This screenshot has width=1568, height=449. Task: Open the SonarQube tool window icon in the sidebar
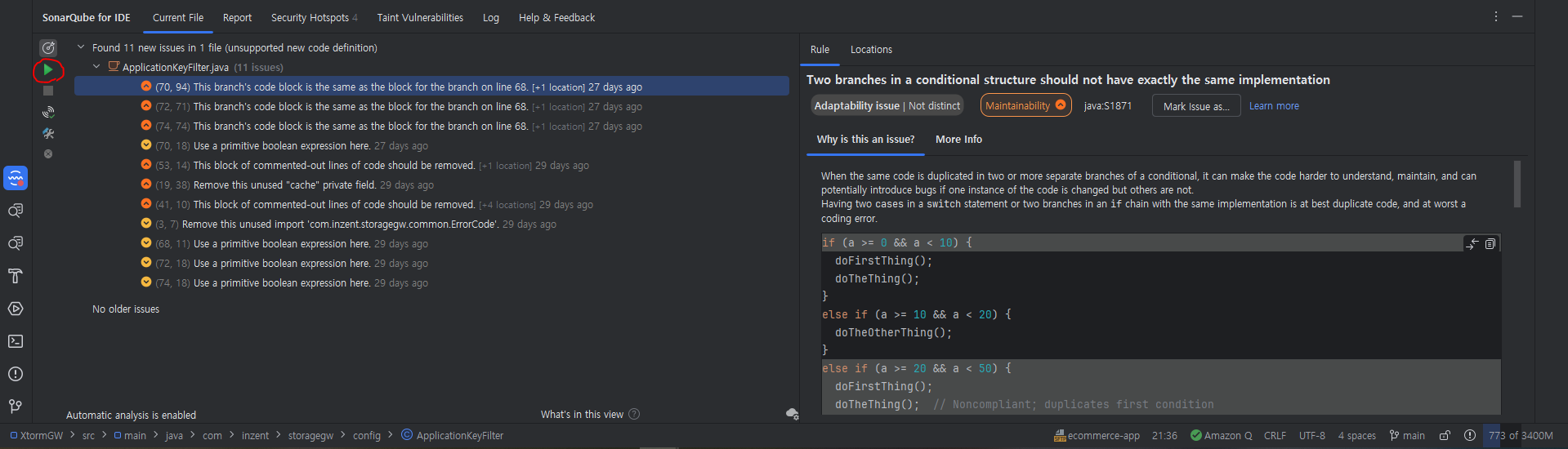click(x=16, y=178)
